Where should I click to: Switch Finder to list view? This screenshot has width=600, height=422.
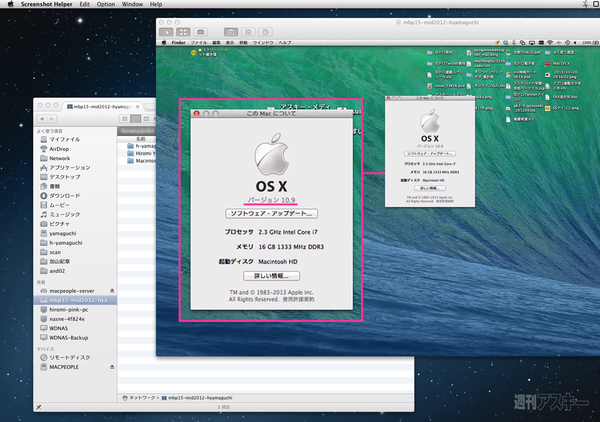coord(135,119)
